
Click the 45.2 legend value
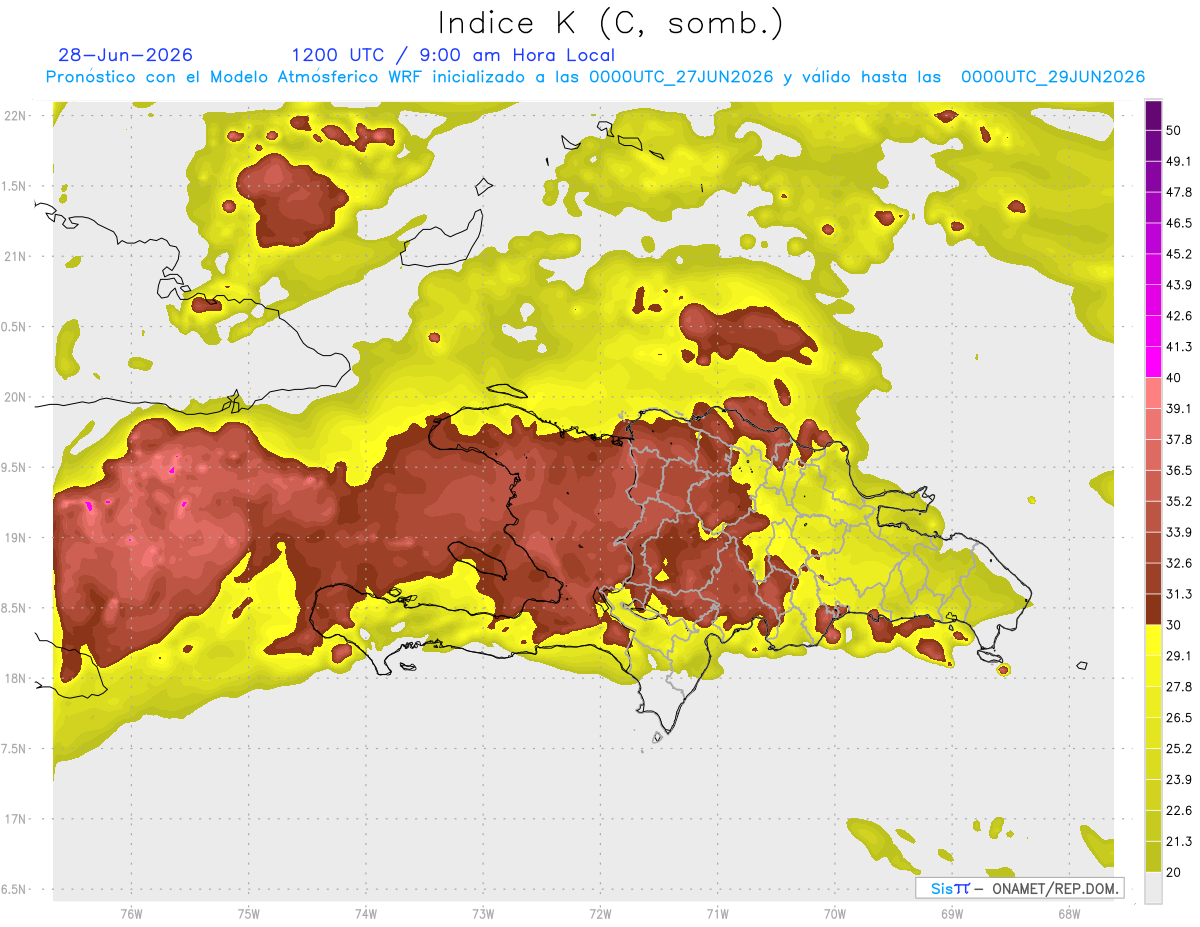(1178, 254)
